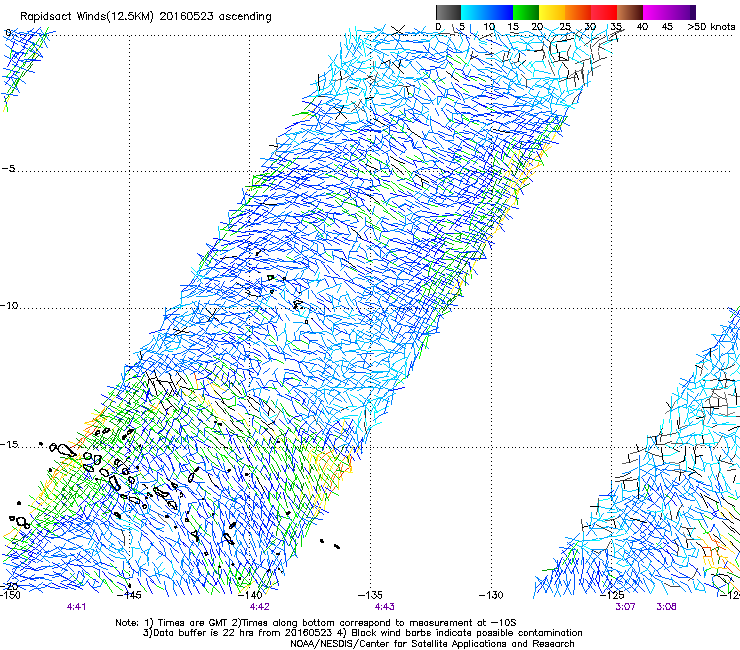This screenshot has width=740, height=650.
Task: Click the '-15' latitude label
Action: (x=9, y=445)
